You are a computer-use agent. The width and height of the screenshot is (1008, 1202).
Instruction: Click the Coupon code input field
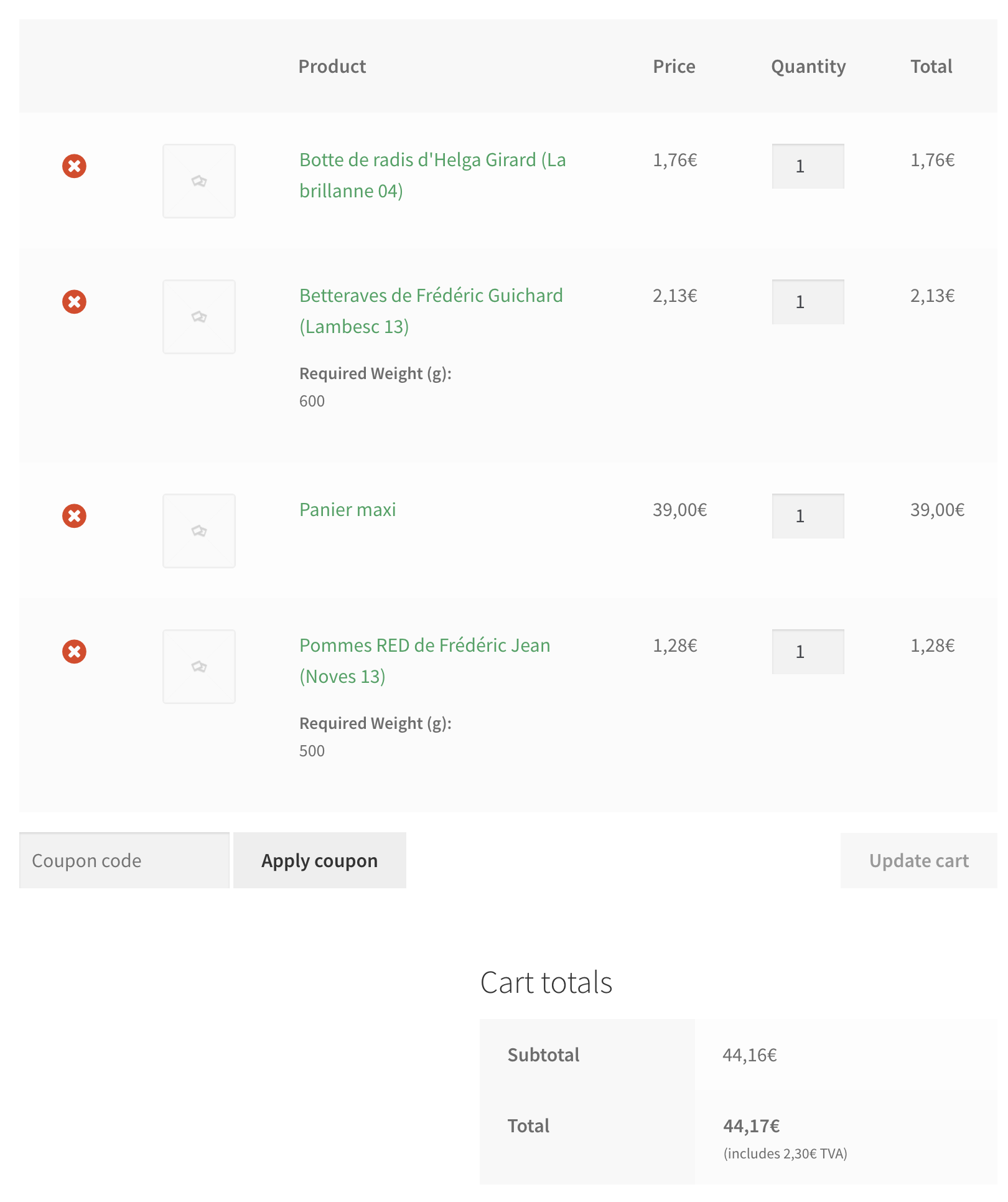tap(124, 860)
